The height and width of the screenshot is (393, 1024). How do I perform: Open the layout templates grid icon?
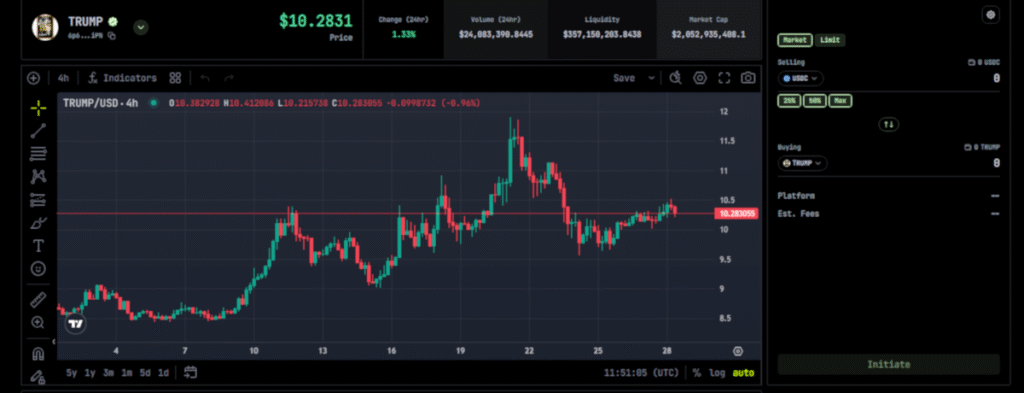[175, 78]
